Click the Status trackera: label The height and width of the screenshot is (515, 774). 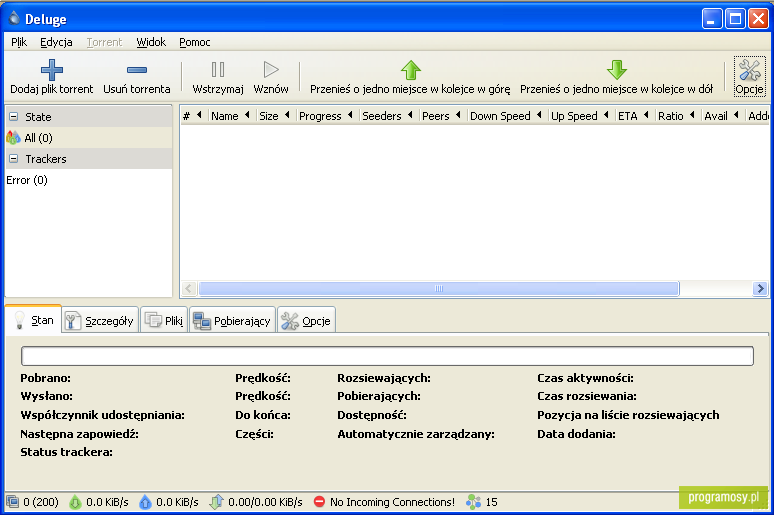tap(66, 452)
